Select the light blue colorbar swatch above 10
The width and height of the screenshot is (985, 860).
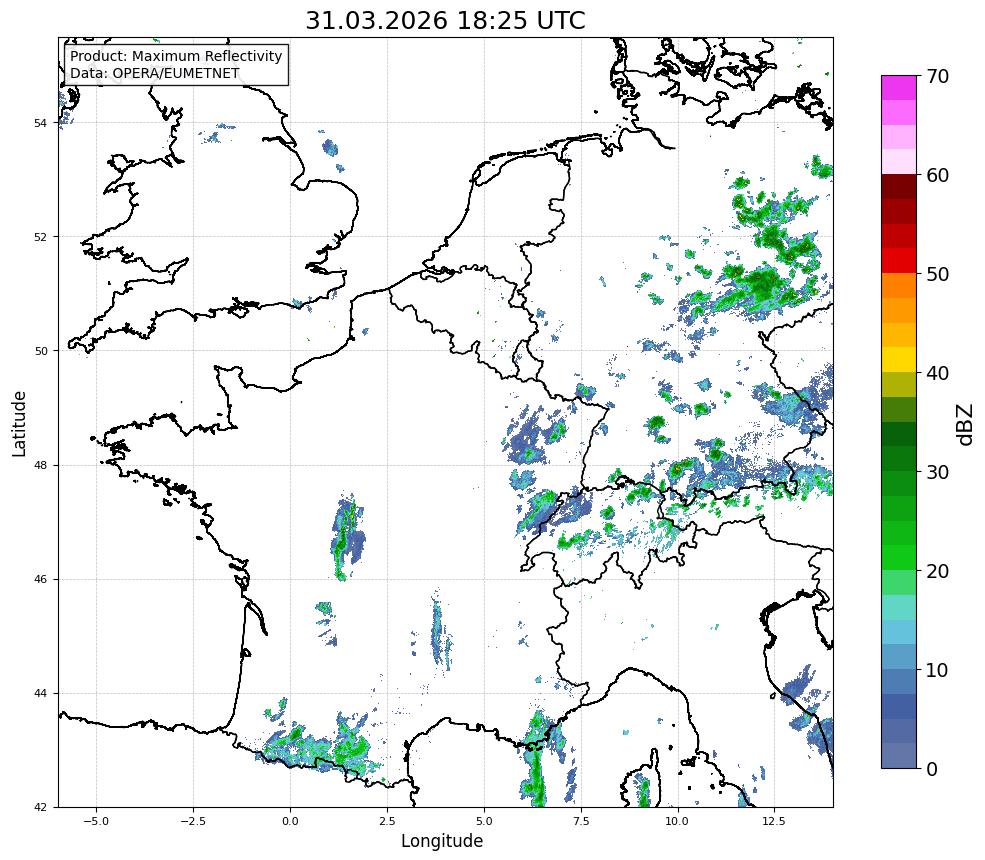899,632
